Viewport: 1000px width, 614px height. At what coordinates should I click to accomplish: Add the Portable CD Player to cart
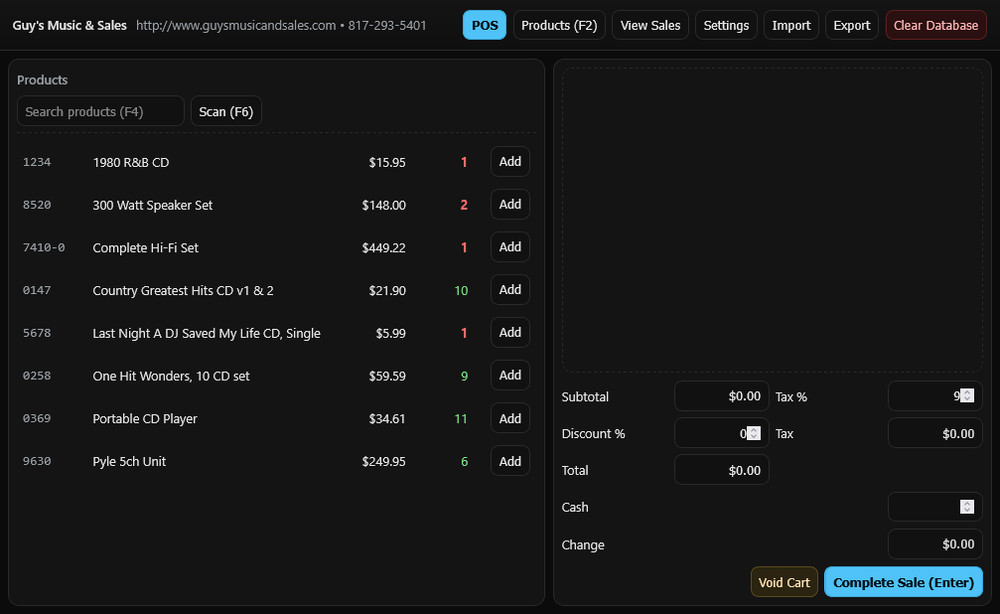[x=510, y=418]
